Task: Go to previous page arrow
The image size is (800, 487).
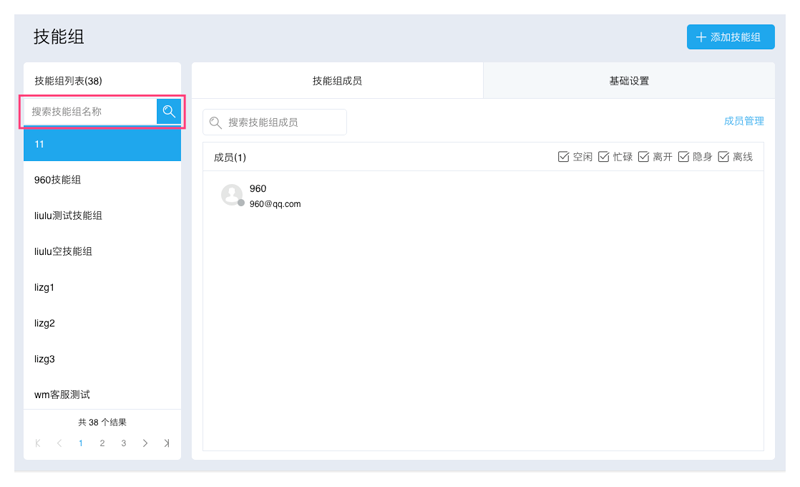Action: [x=59, y=443]
